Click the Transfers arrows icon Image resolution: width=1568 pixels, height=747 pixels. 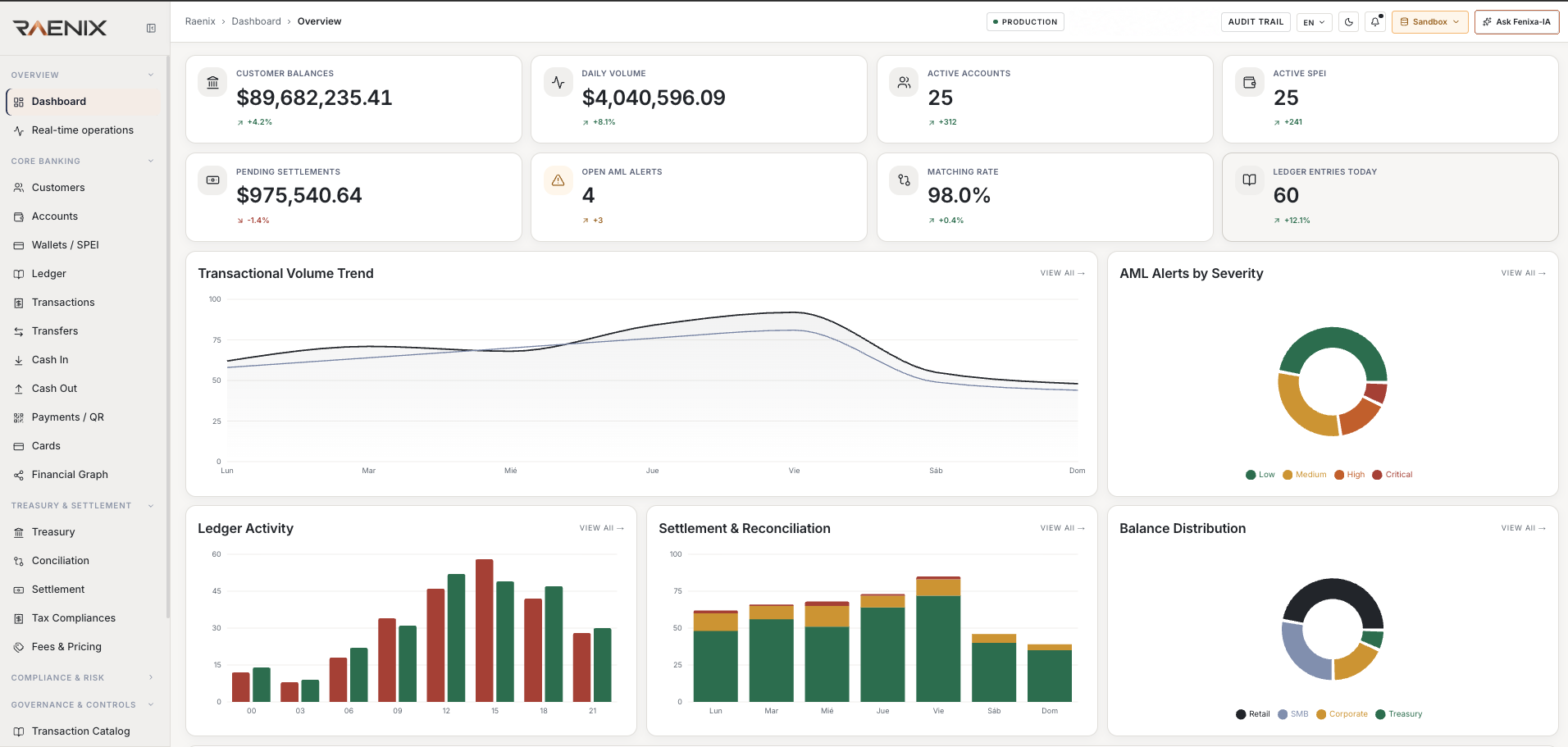[19, 331]
